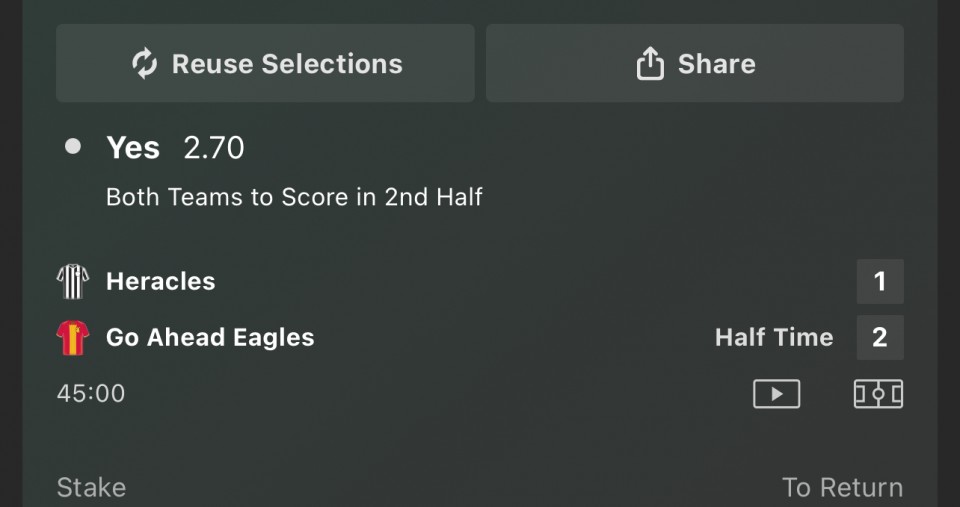Tap the Share button

(x=695, y=64)
